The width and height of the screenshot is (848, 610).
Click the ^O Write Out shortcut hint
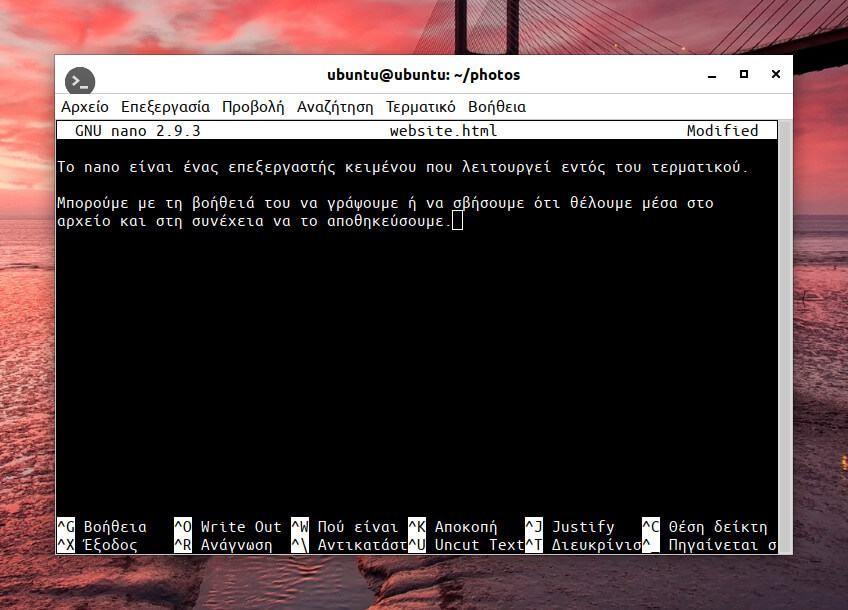(x=228, y=527)
